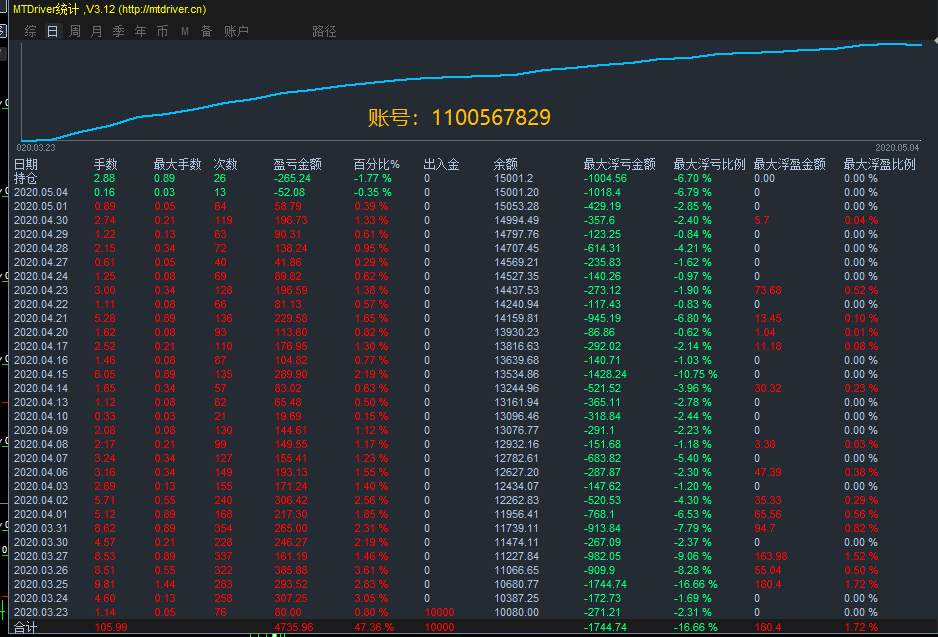Open the 备 notes tab
Screen dimensions: 938x637
click(x=206, y=31)
